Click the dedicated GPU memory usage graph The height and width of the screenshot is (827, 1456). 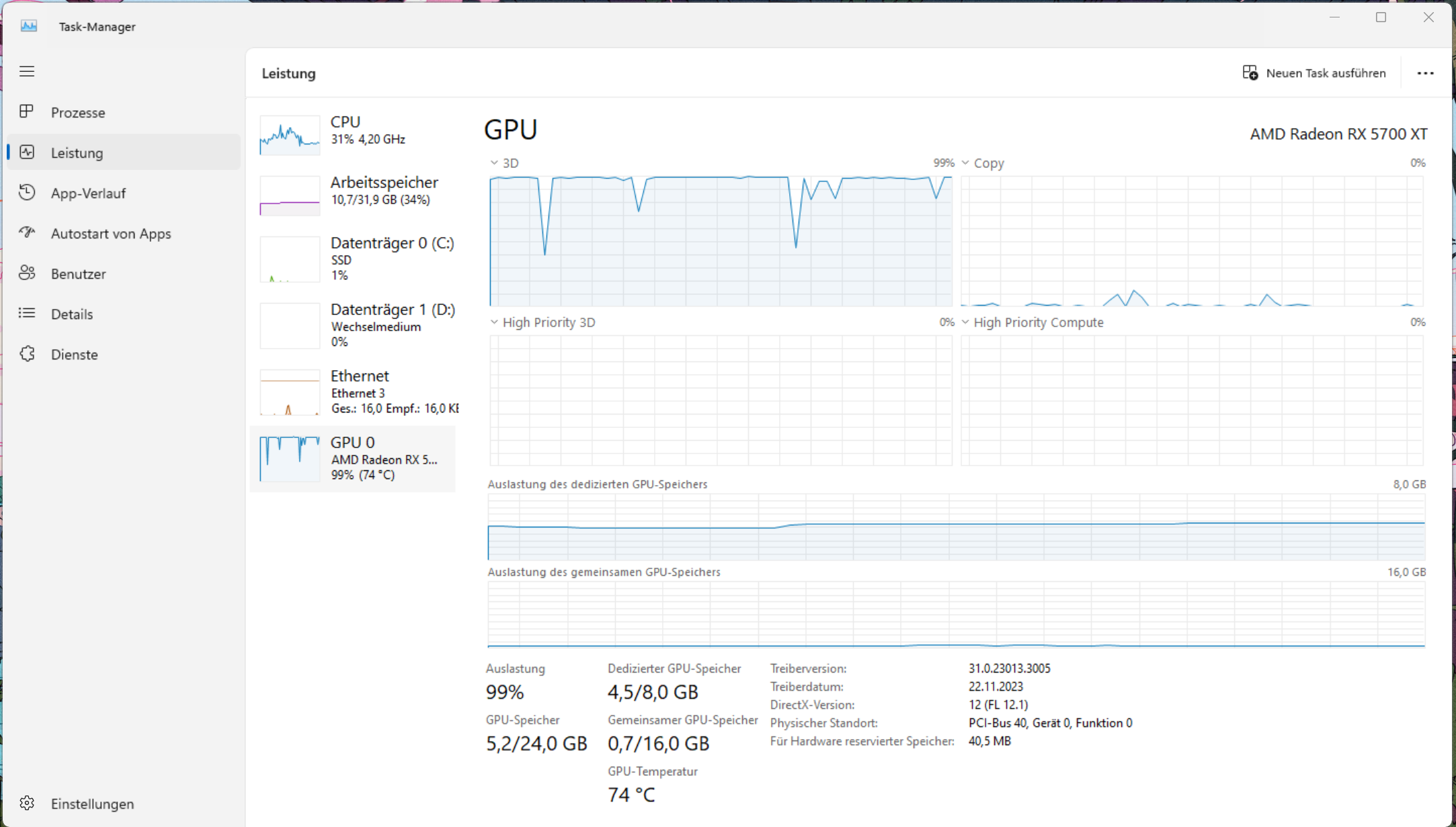pyautogui.click(x=956, y=527)
